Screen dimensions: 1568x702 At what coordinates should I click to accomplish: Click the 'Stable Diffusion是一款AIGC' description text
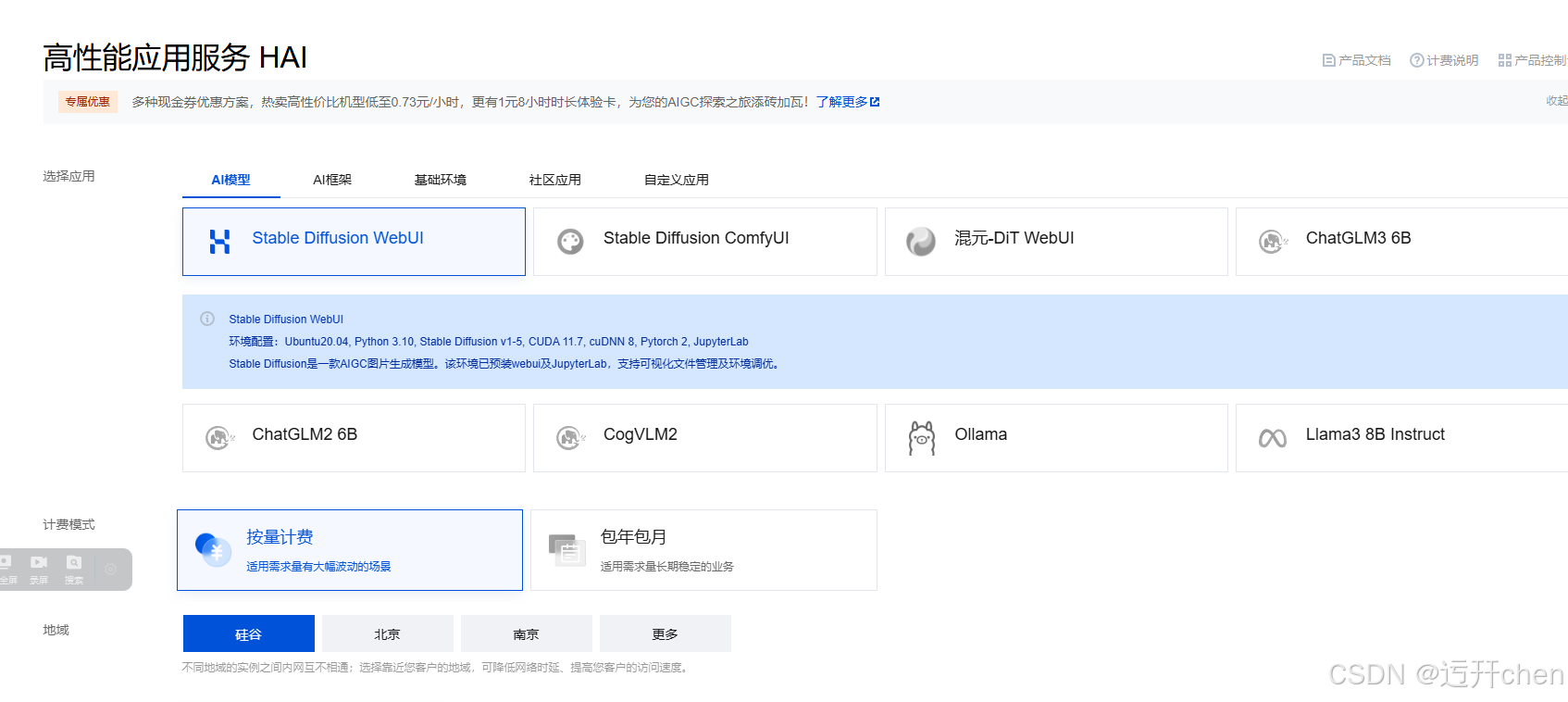[505, 364]
